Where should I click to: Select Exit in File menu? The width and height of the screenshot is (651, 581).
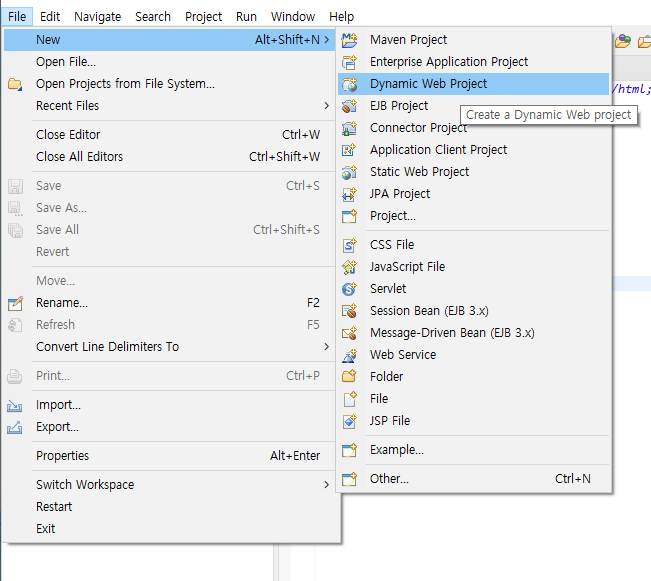[x=169, y=529]
